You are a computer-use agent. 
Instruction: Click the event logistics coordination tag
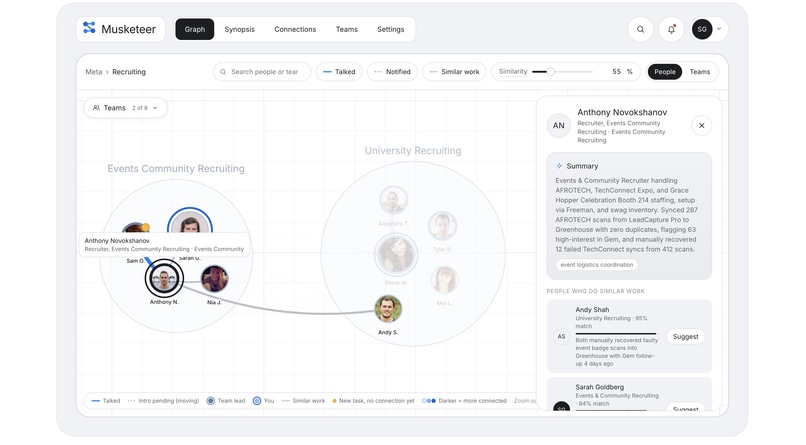coord(597,265)
